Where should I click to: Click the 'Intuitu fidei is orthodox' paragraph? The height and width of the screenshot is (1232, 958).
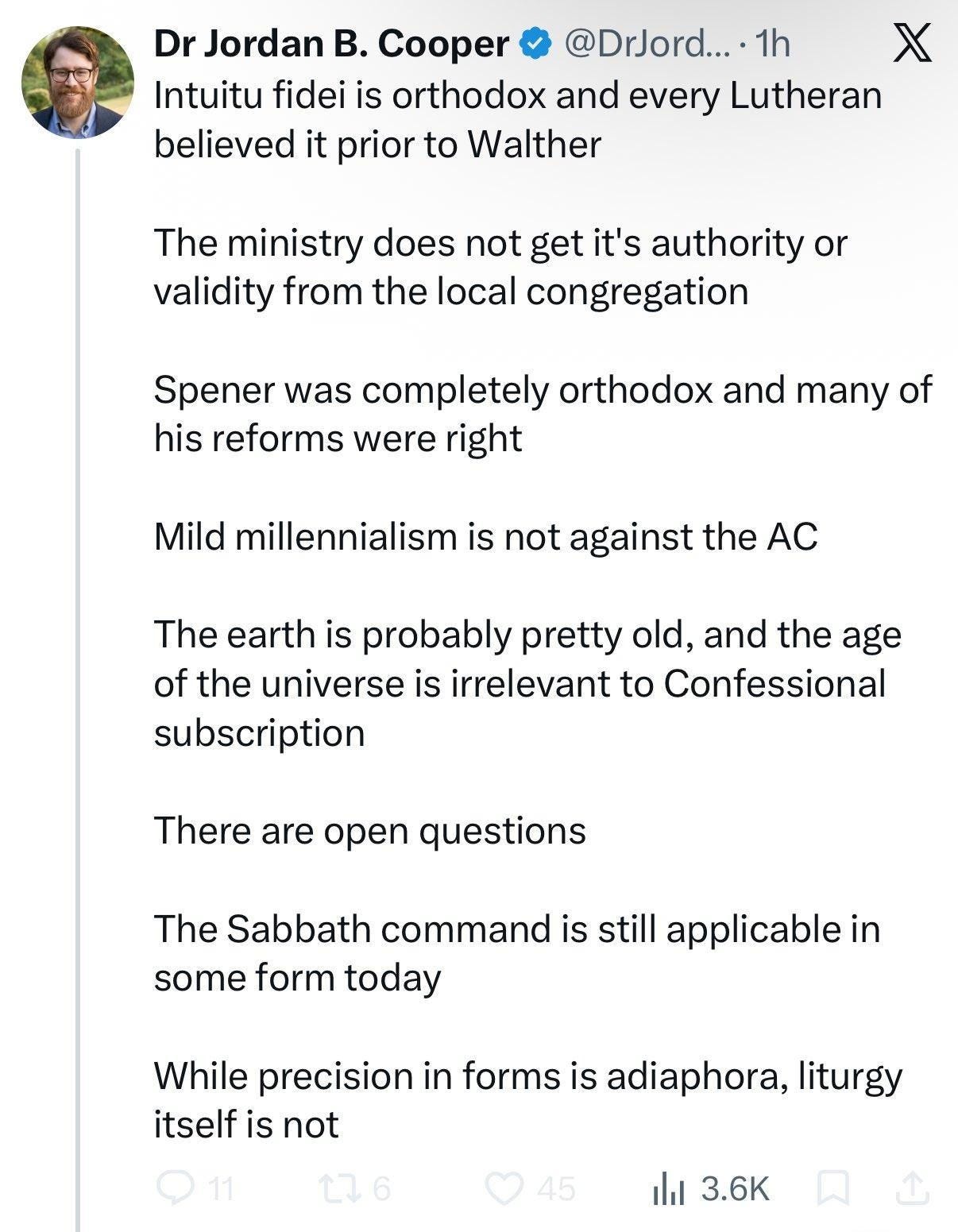tap(518, 120)
